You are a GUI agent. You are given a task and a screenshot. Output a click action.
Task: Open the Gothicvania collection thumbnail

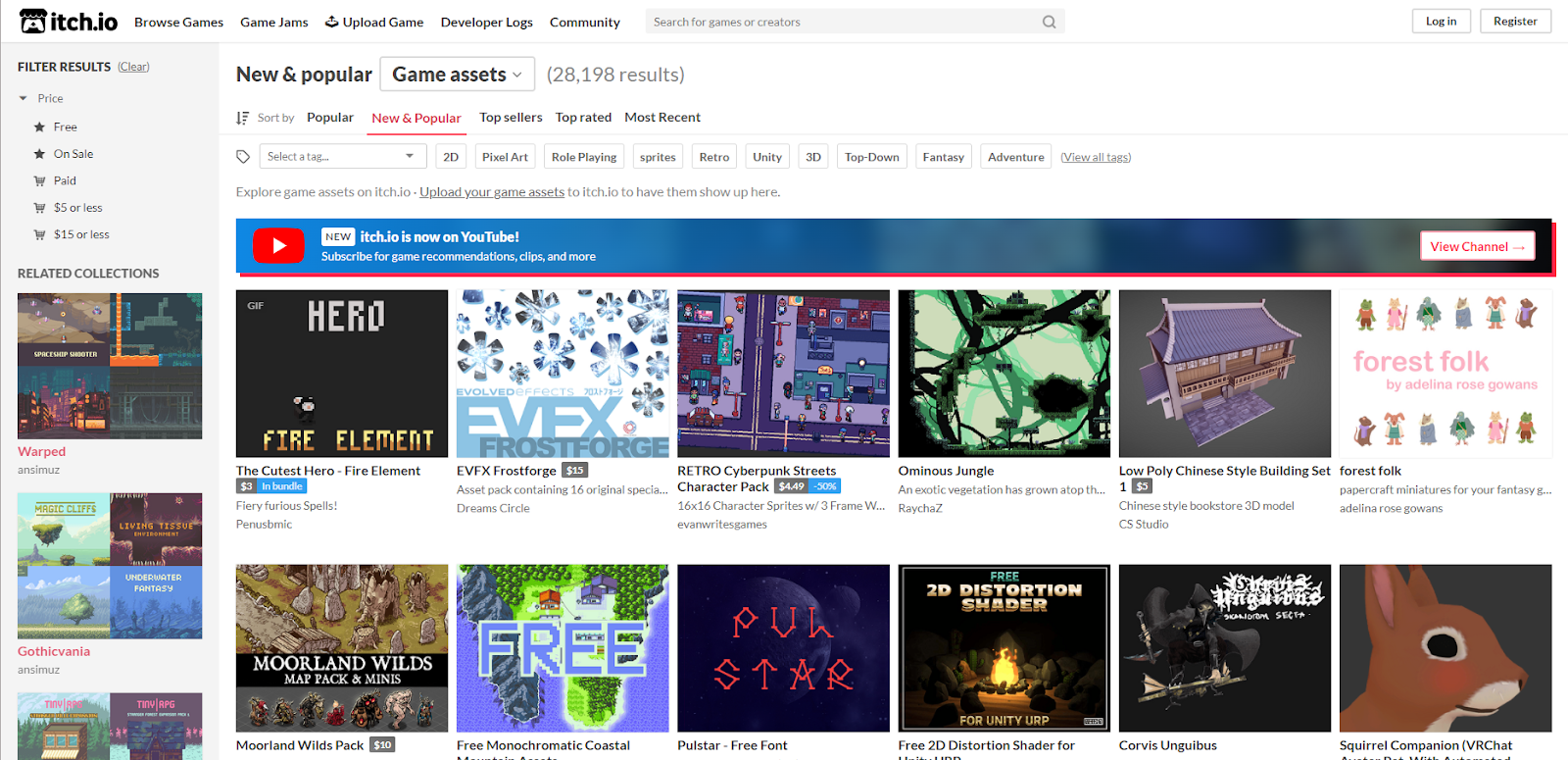pyautogui.click(x=110, y=566)
